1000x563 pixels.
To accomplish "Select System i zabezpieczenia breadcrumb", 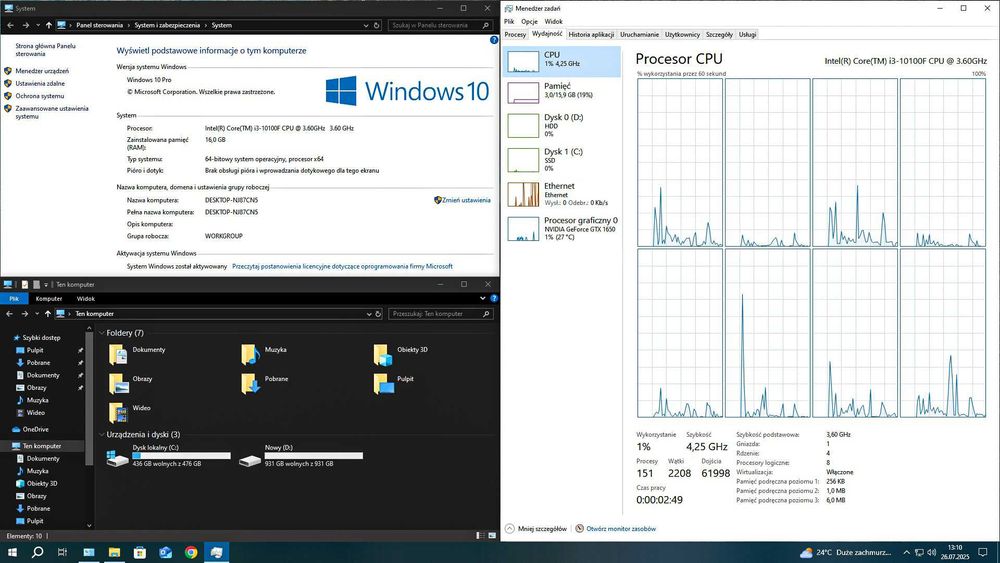I will tap(167, 26).
